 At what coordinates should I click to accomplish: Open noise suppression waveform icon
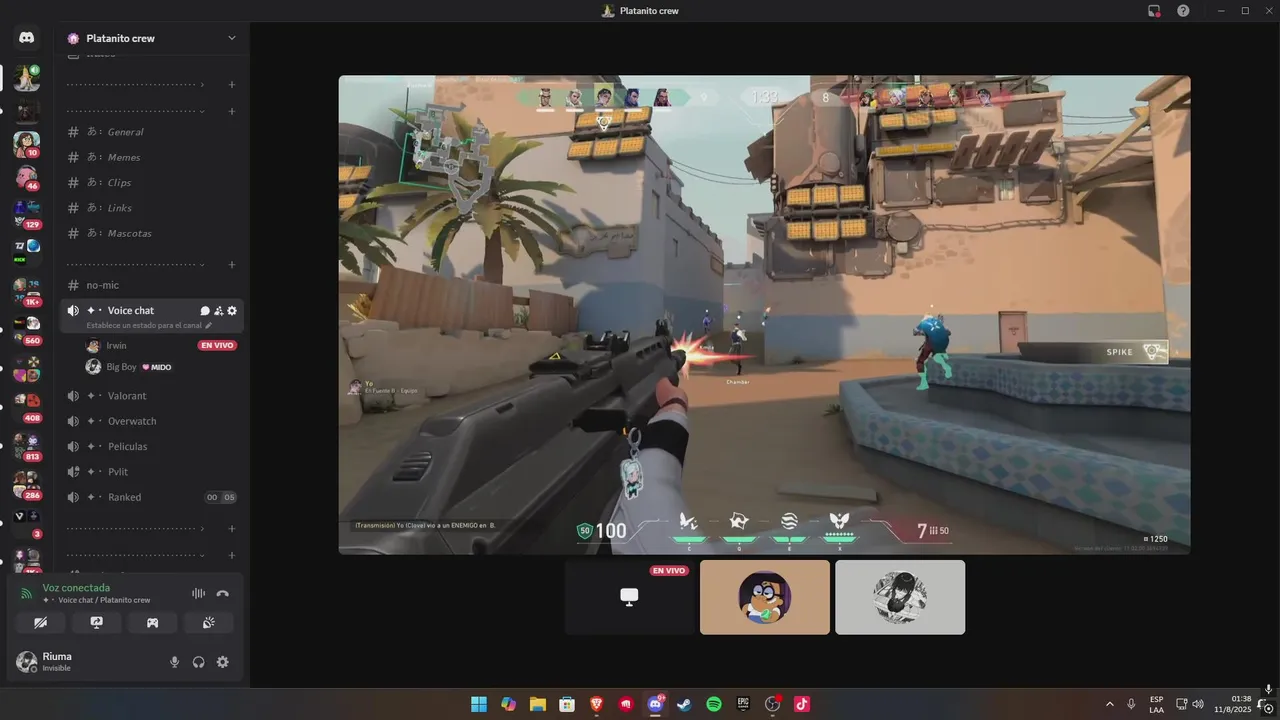(198, 593)
